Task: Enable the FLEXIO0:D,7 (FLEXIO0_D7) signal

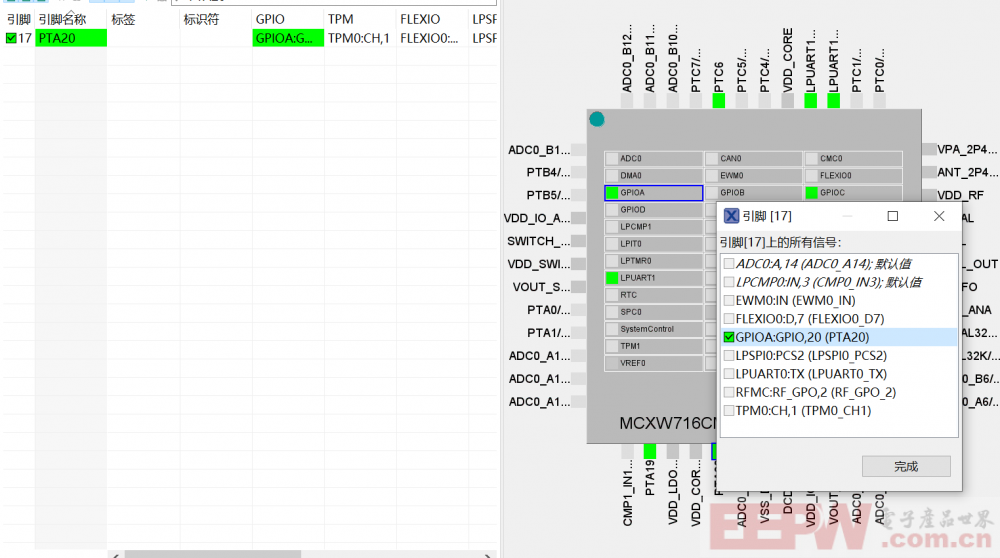Action: (x=729, y=319)
